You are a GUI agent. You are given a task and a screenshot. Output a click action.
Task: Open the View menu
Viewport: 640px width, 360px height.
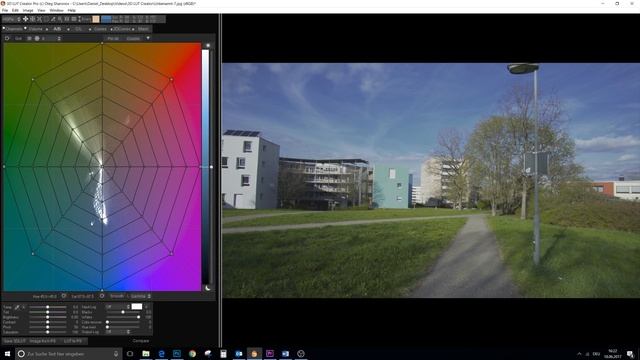41,10
